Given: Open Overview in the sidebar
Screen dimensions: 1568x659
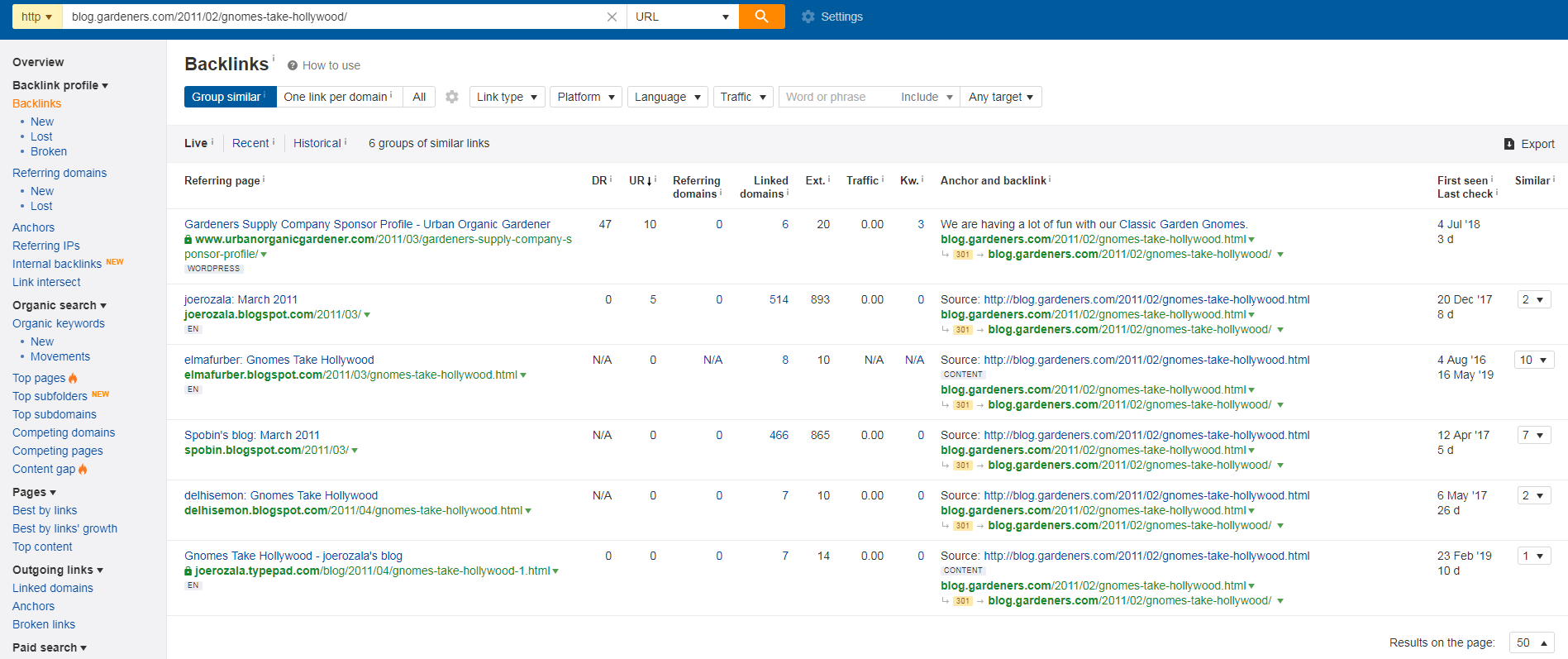Looking at the screenshot, I should coord(38,62).
